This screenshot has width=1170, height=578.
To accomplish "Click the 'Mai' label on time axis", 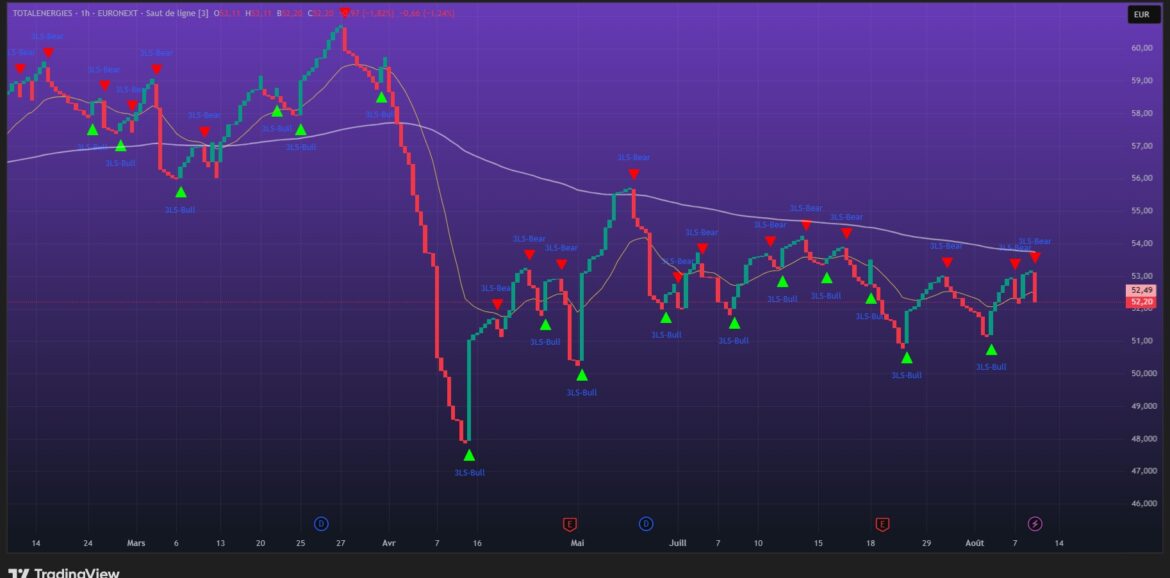I will [x=577, y=543].
